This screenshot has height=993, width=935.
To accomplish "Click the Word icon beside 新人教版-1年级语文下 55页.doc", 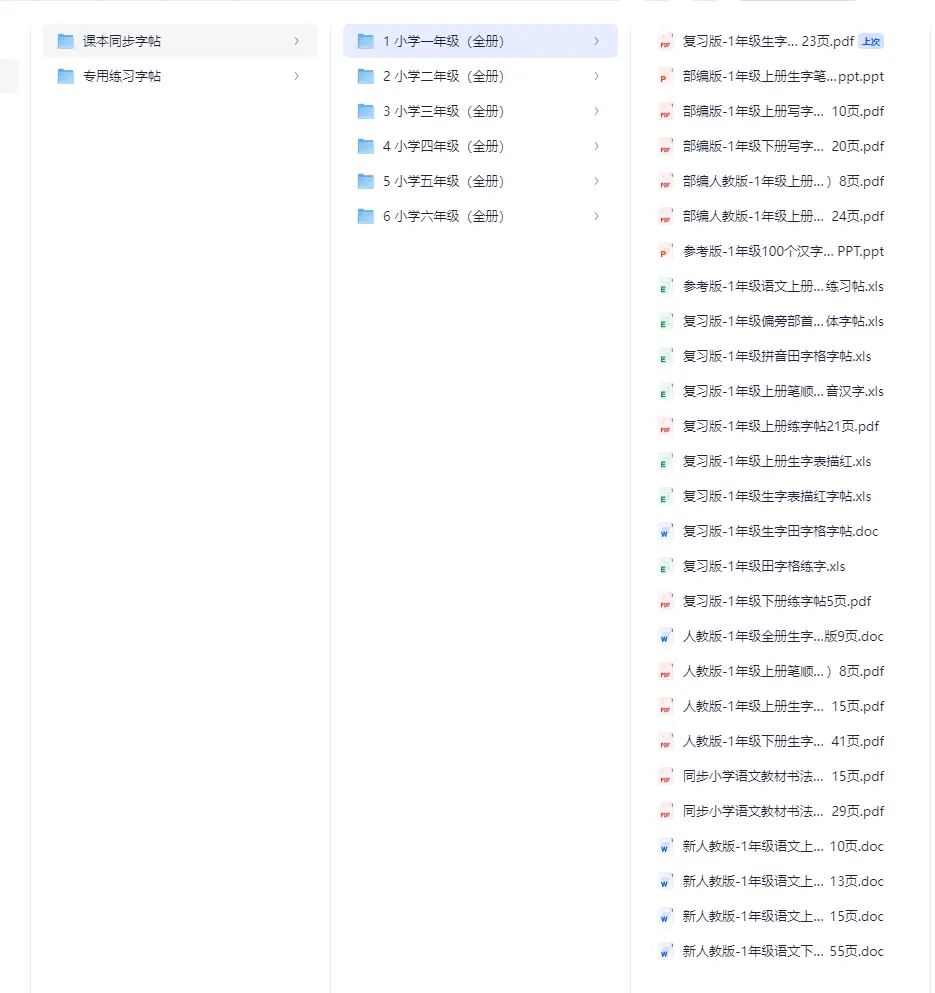I will 665,952.
